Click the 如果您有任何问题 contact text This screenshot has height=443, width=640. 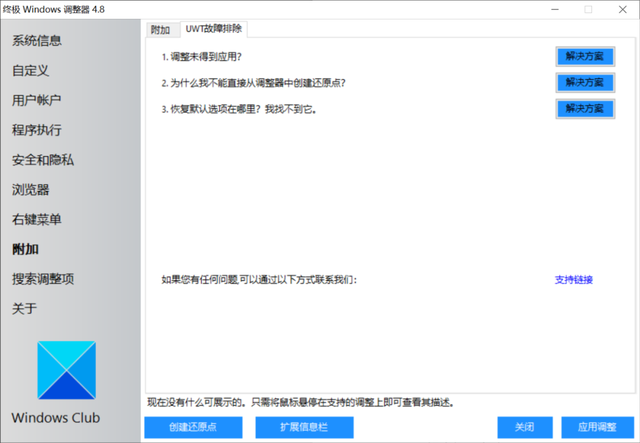click(x=259, y=280)
